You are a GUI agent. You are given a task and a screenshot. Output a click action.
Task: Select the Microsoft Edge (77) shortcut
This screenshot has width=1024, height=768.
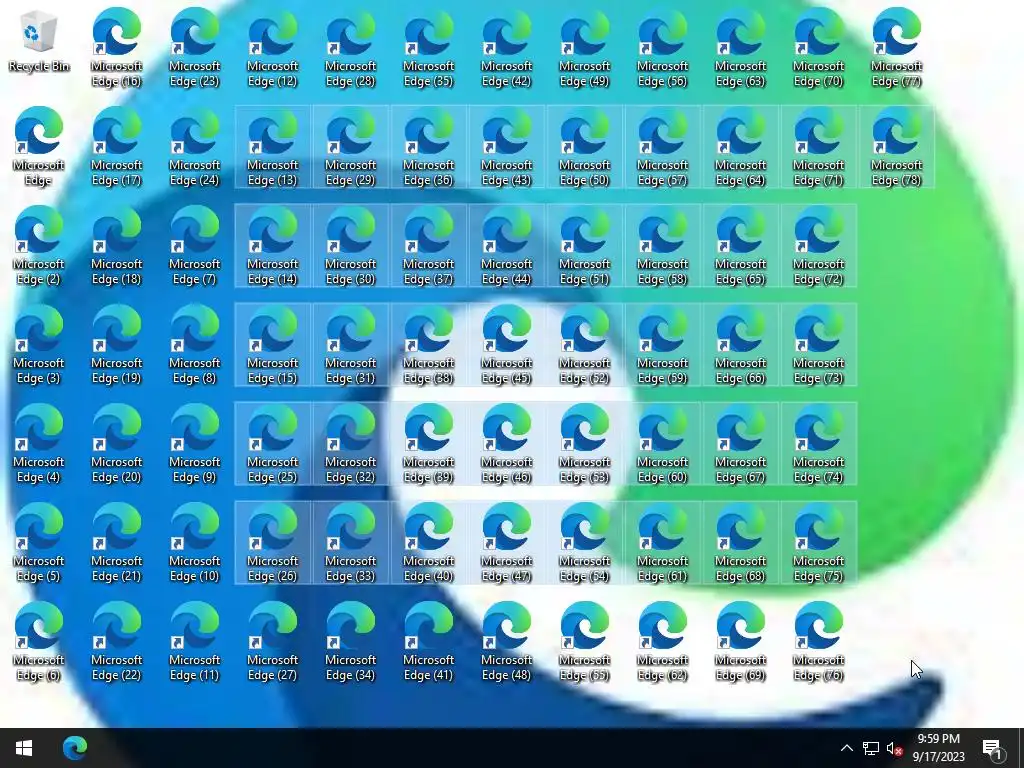897,48
